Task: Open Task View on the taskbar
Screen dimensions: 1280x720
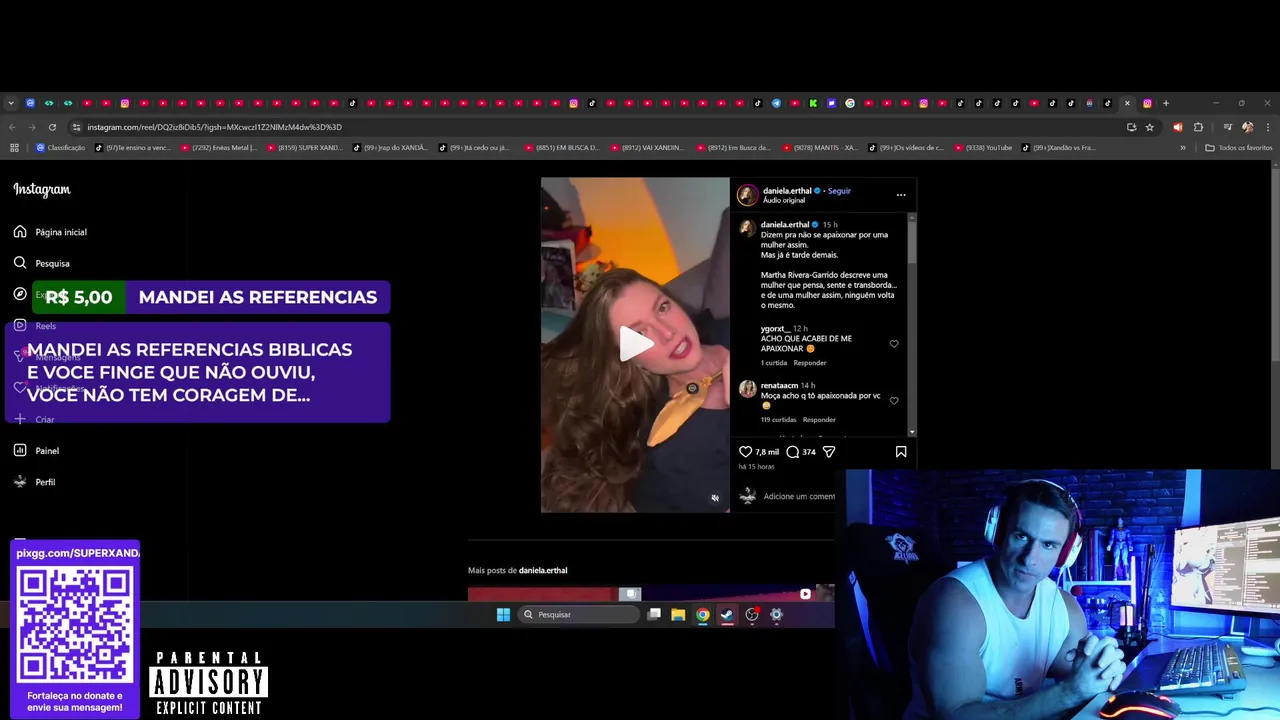Action: [654, 615]
